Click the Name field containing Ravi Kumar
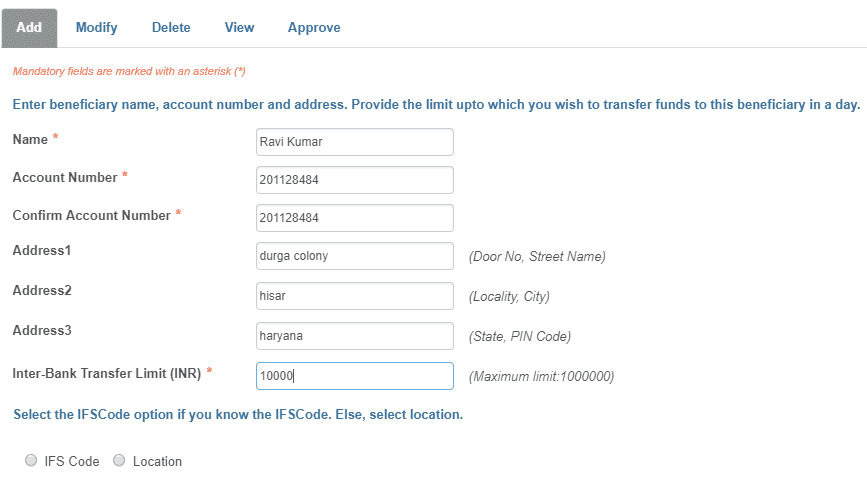Image resolution: width=867 pixels, height=478 pixels. [x=354, y=142]
